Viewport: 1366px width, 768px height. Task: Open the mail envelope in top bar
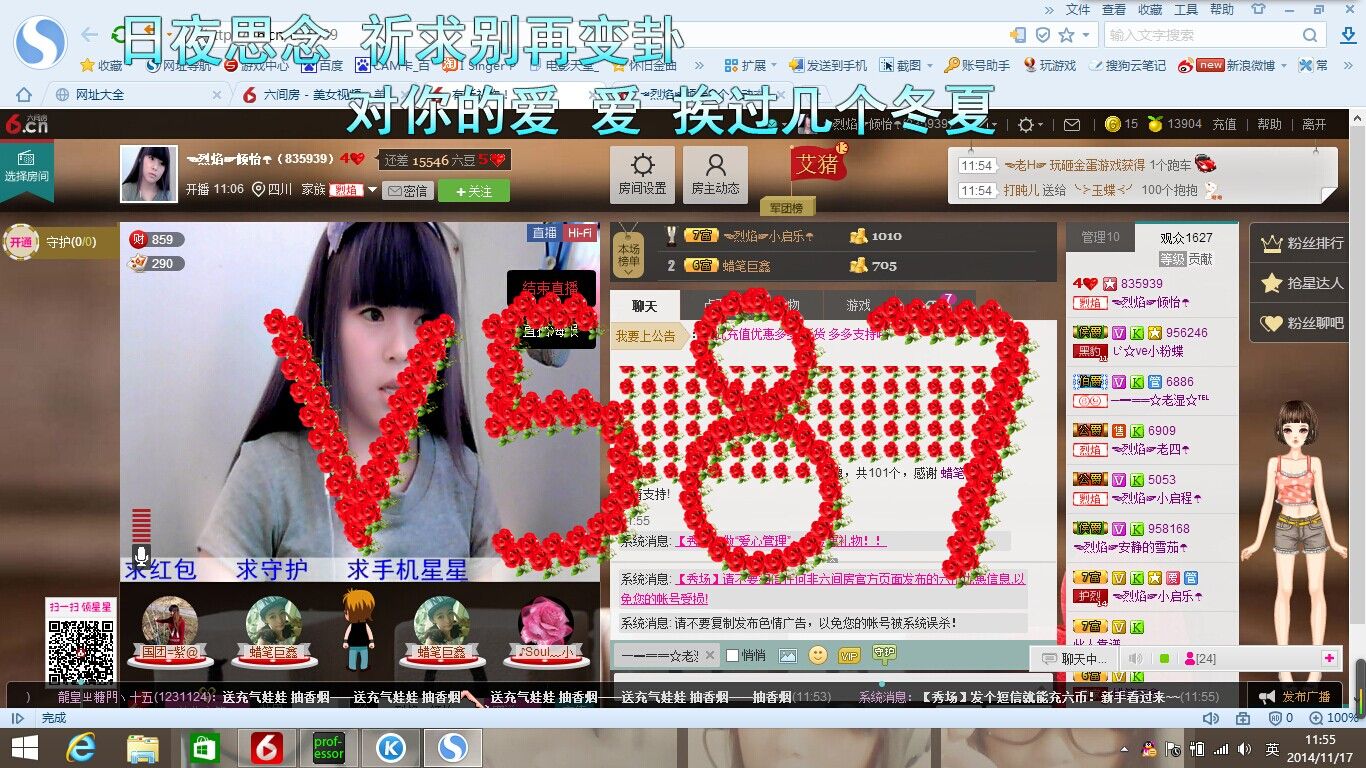[1071, 125]
